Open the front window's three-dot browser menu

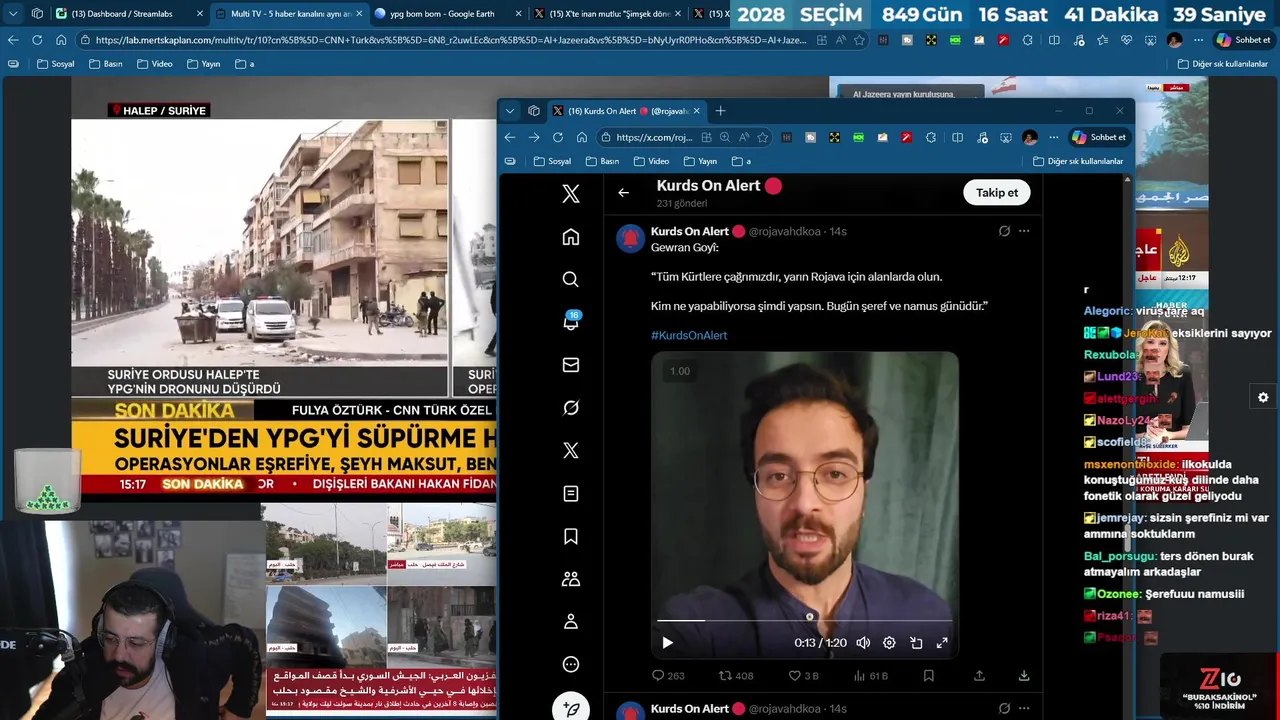pos(1053,137)
